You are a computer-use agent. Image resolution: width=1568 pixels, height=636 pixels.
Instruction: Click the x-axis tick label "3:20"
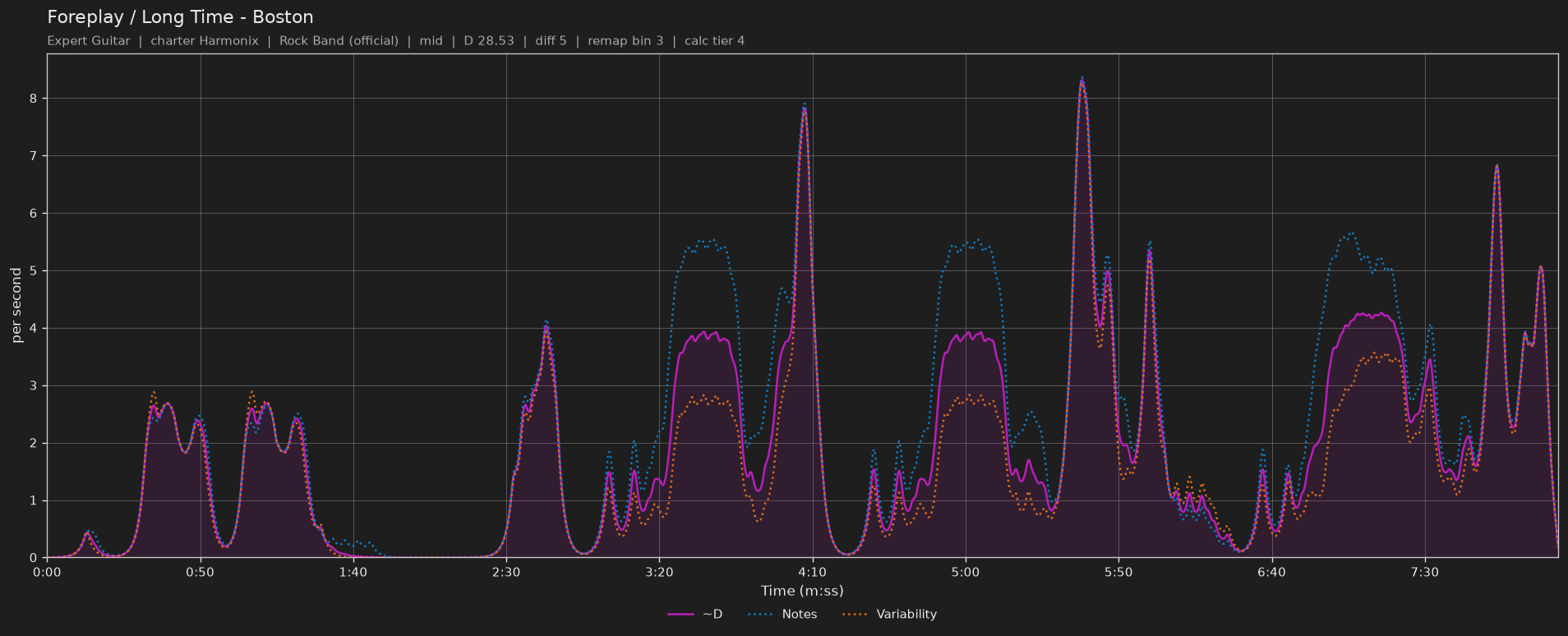(x=659, y=572)
